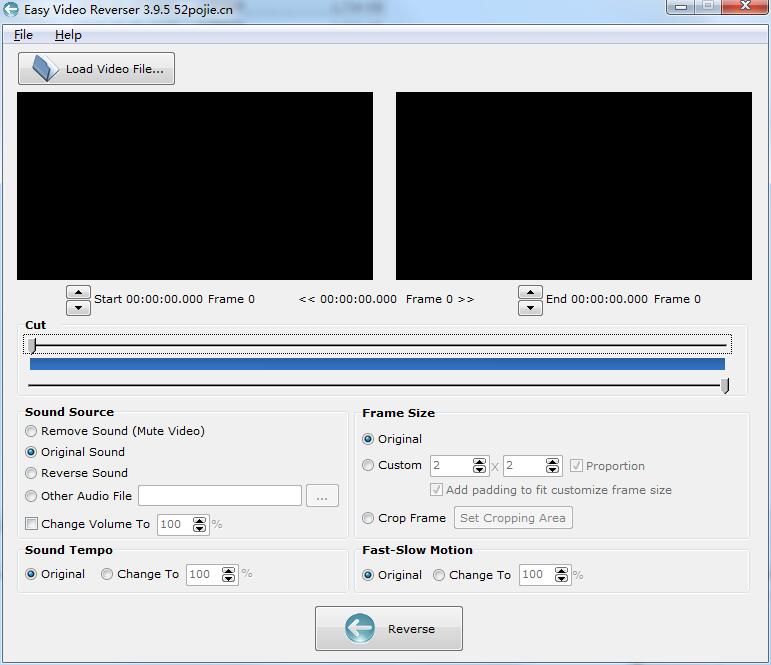The height and width of the screenshot is (665, 771).
Task: Click the Other Audio File path field
Action: coord(220,496)
